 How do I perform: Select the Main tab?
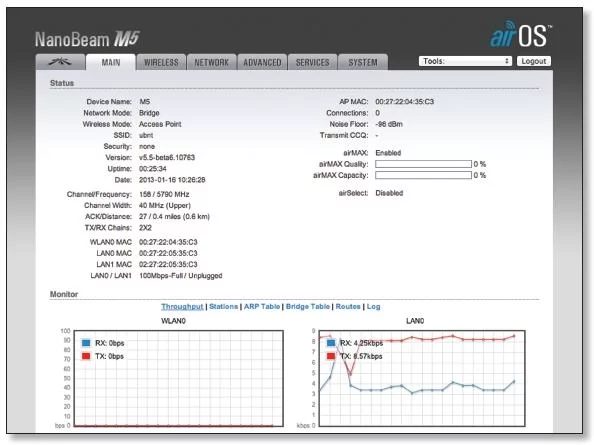pyautogui.click(x=111, y=62)
